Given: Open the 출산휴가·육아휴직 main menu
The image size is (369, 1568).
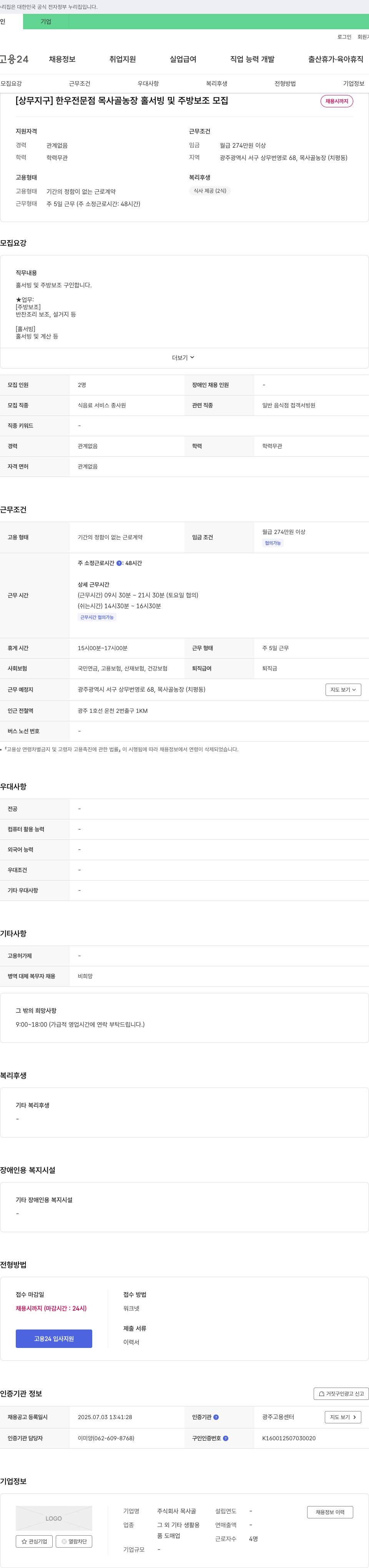Looking at the screenshot, I should pos(336,59).
